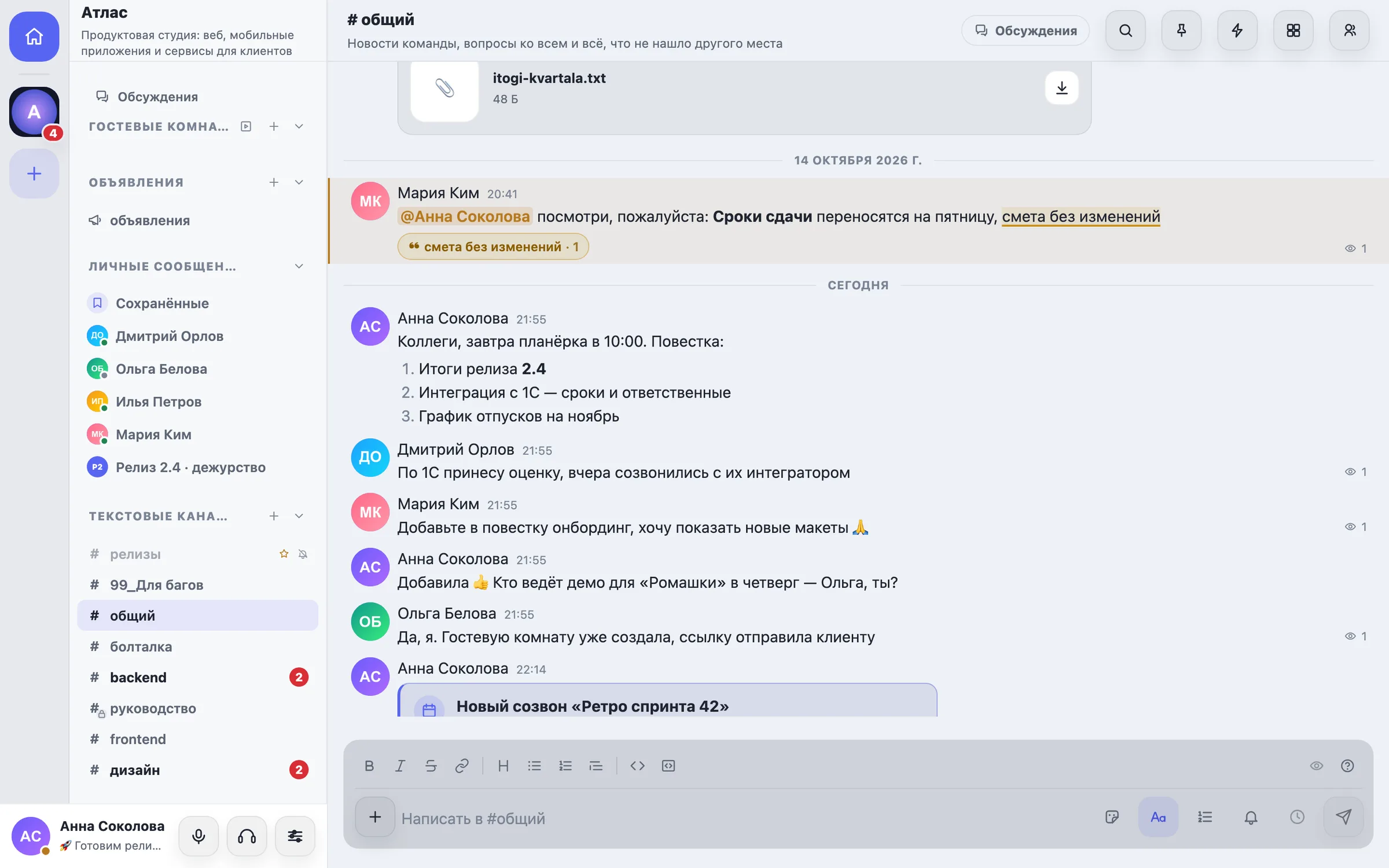The width and height of the screenshot is (1389, 868).
Task: Add channel in Объявления section
Action: [x=274, y=182]
